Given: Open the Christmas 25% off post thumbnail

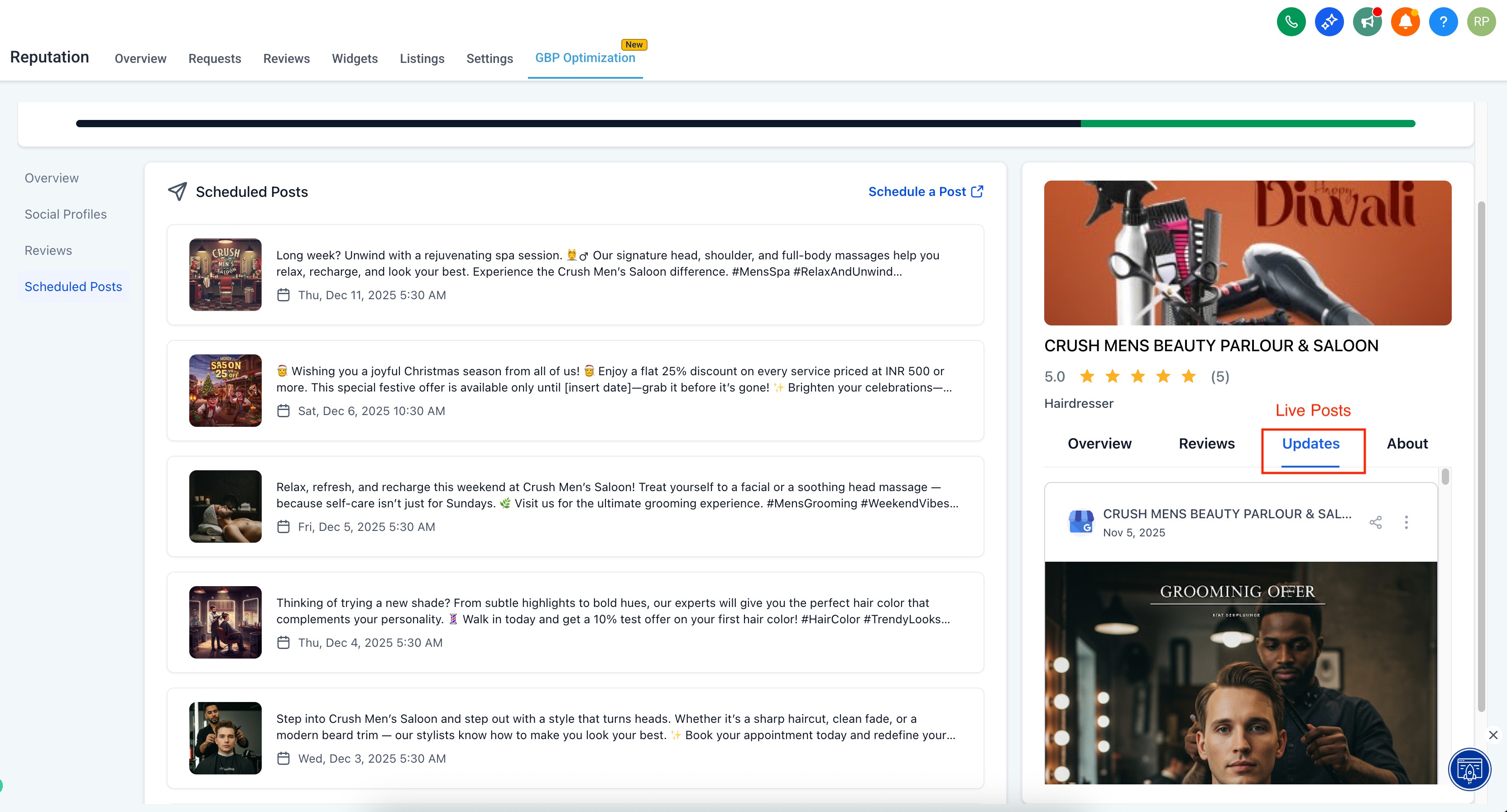Looking at the screenshot, I should (225, 391).
